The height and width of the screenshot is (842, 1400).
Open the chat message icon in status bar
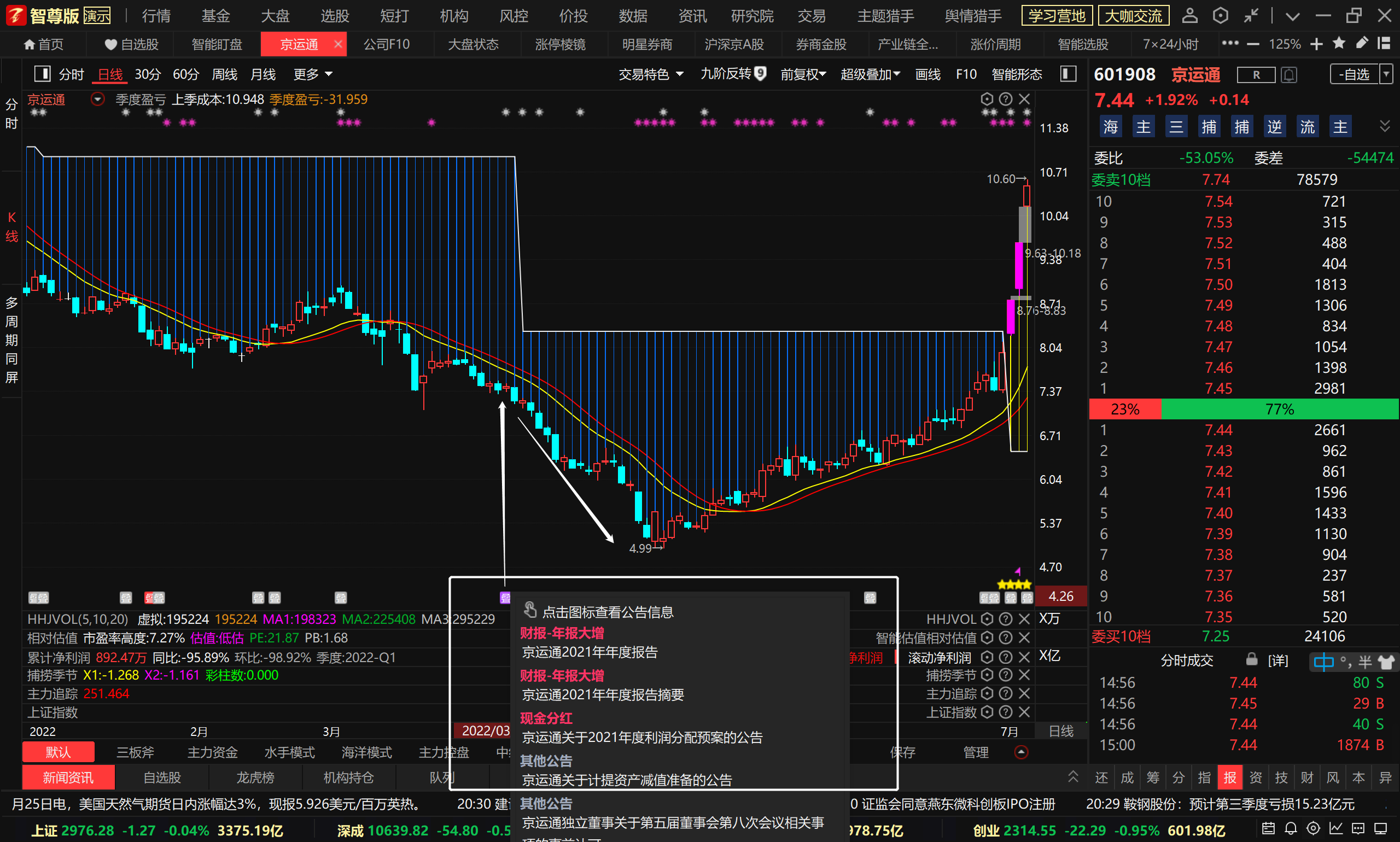point(1358,829)
